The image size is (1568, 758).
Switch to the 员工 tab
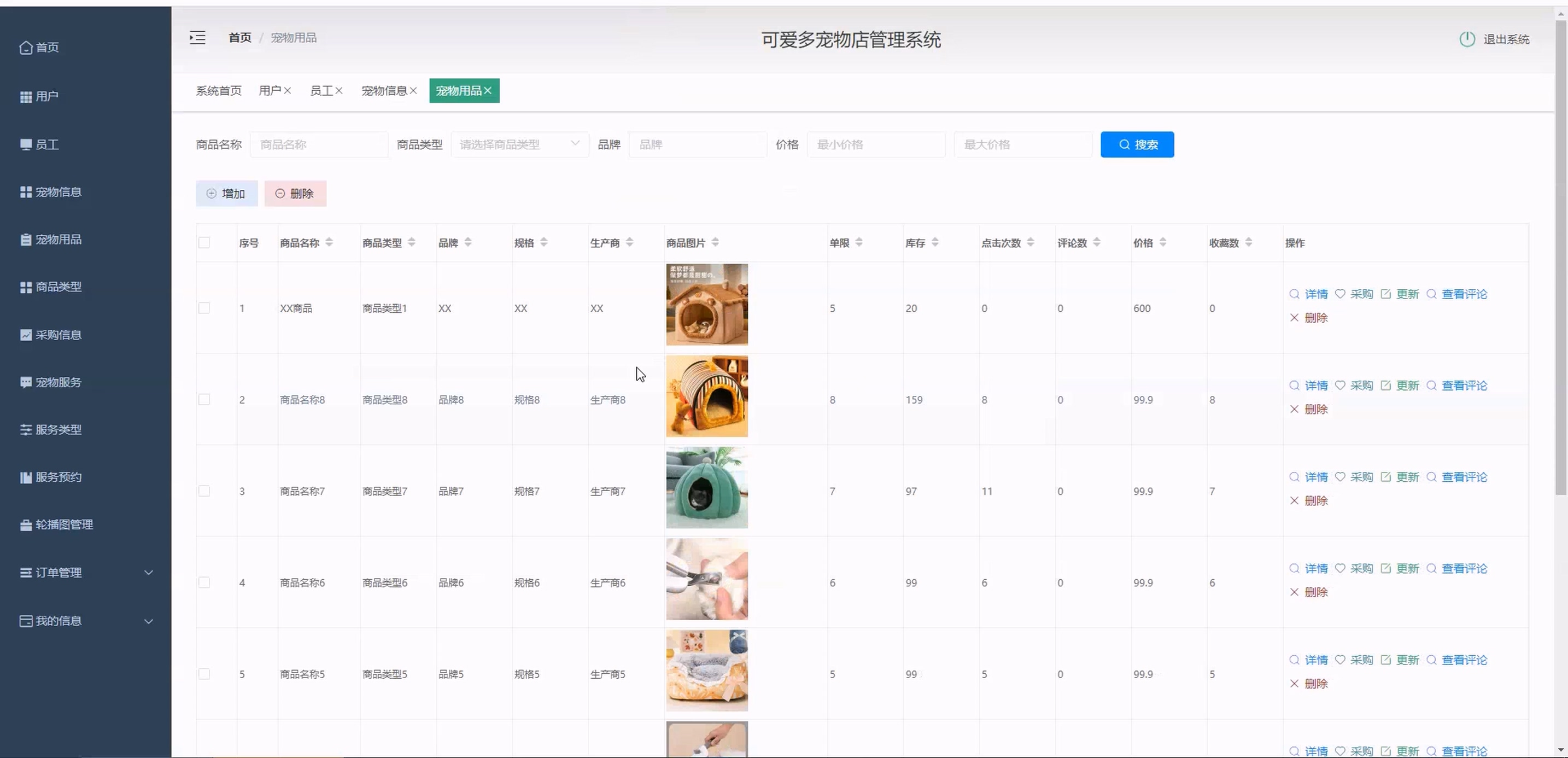[321, 91]
